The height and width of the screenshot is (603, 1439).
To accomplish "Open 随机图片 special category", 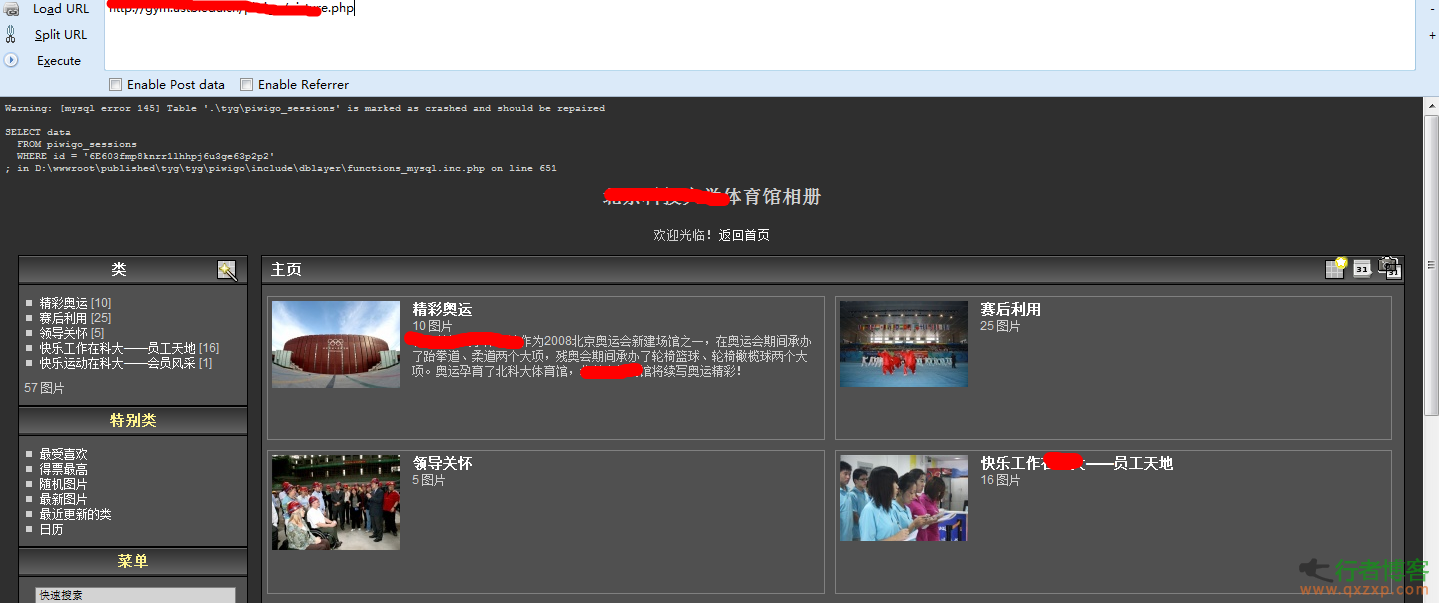I will pos(64,484).
